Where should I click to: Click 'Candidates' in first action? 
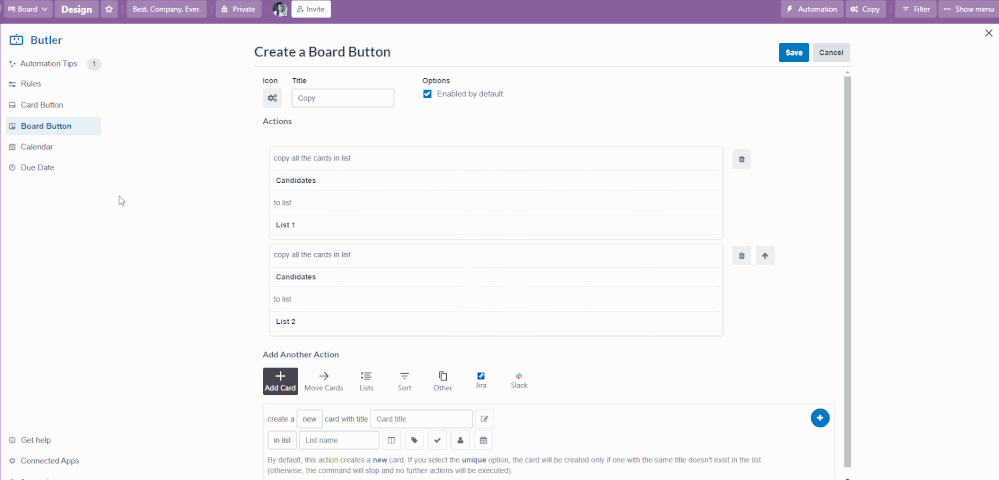pyautogui.click(x=296, y=180)
